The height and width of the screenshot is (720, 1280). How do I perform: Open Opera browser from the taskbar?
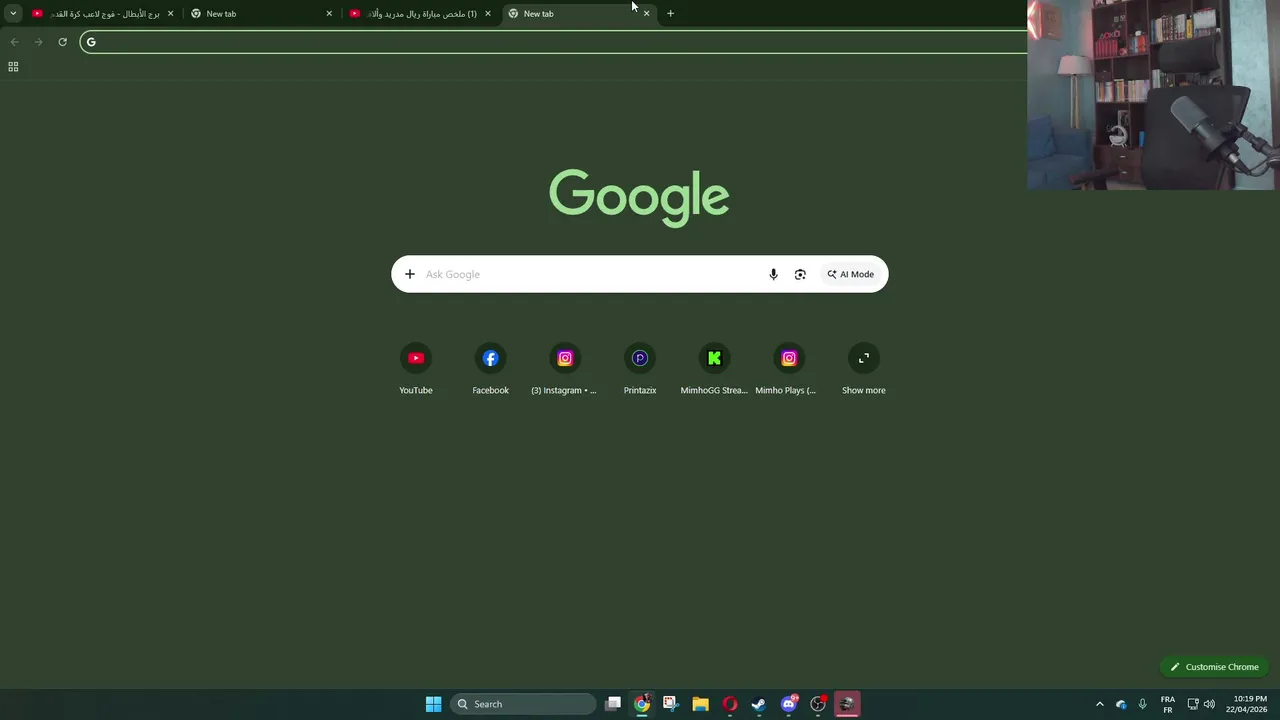(730, 704)
